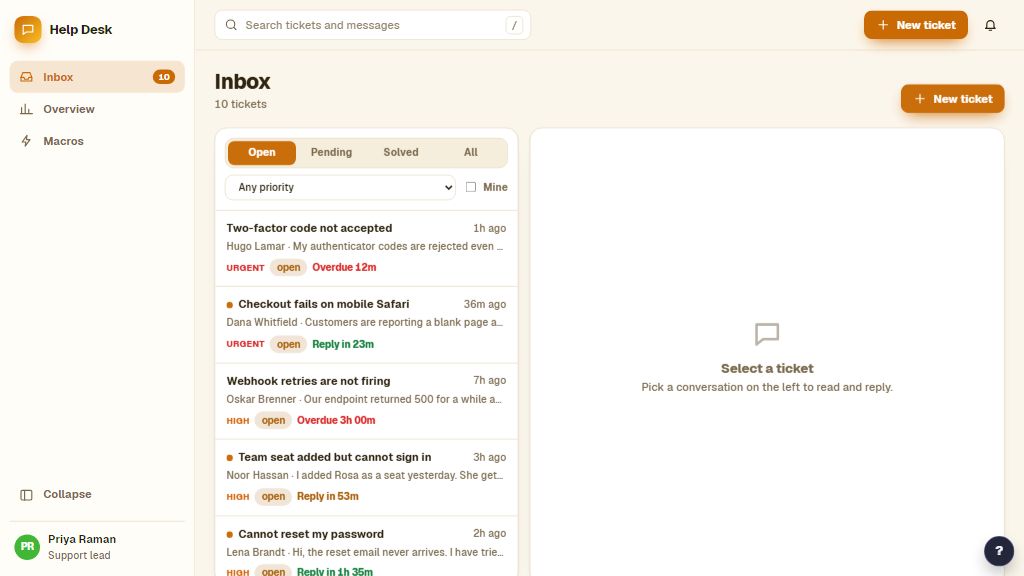Open ticket Webhook retries are not firing

click(x=366, y=401)
